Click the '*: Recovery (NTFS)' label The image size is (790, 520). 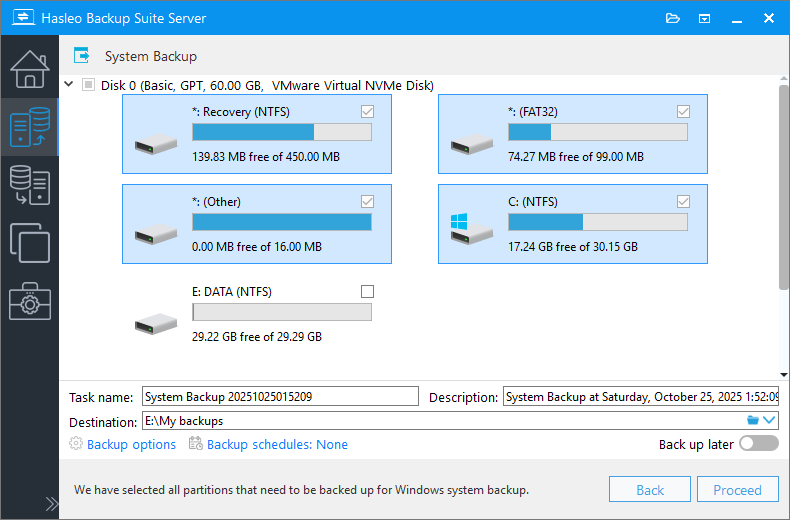pos(241,112)
